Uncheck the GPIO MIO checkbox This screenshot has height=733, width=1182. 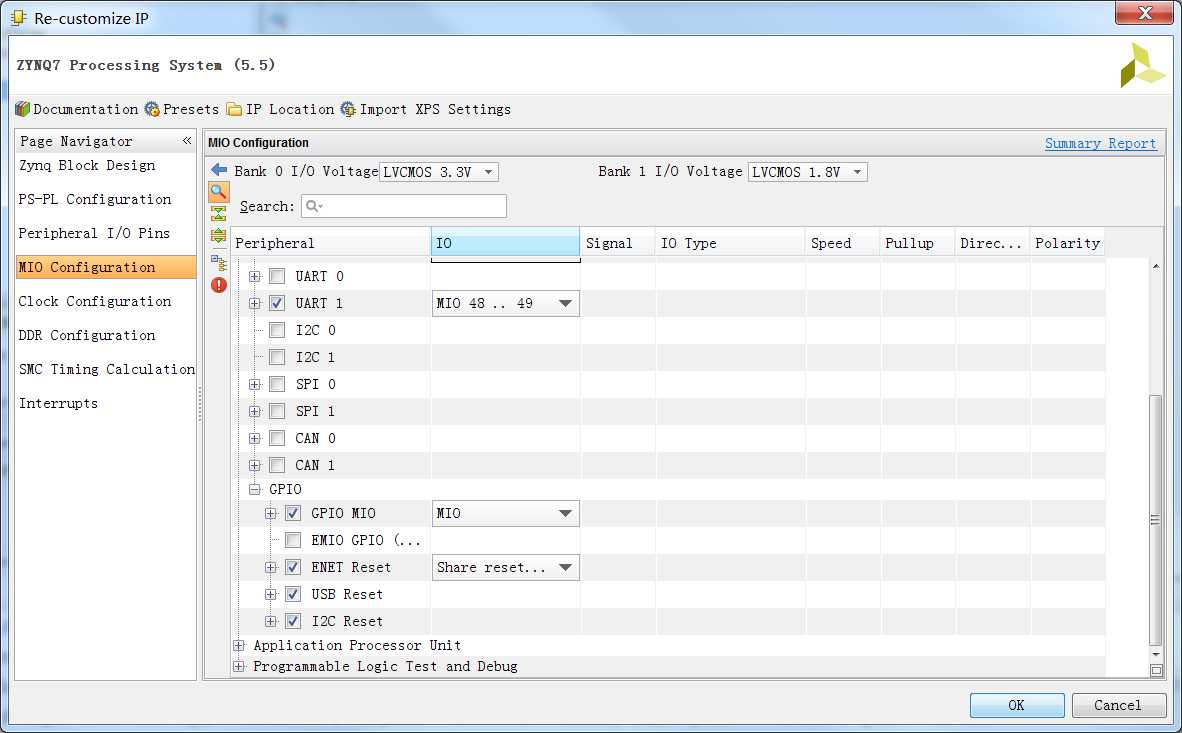[292, 514]
